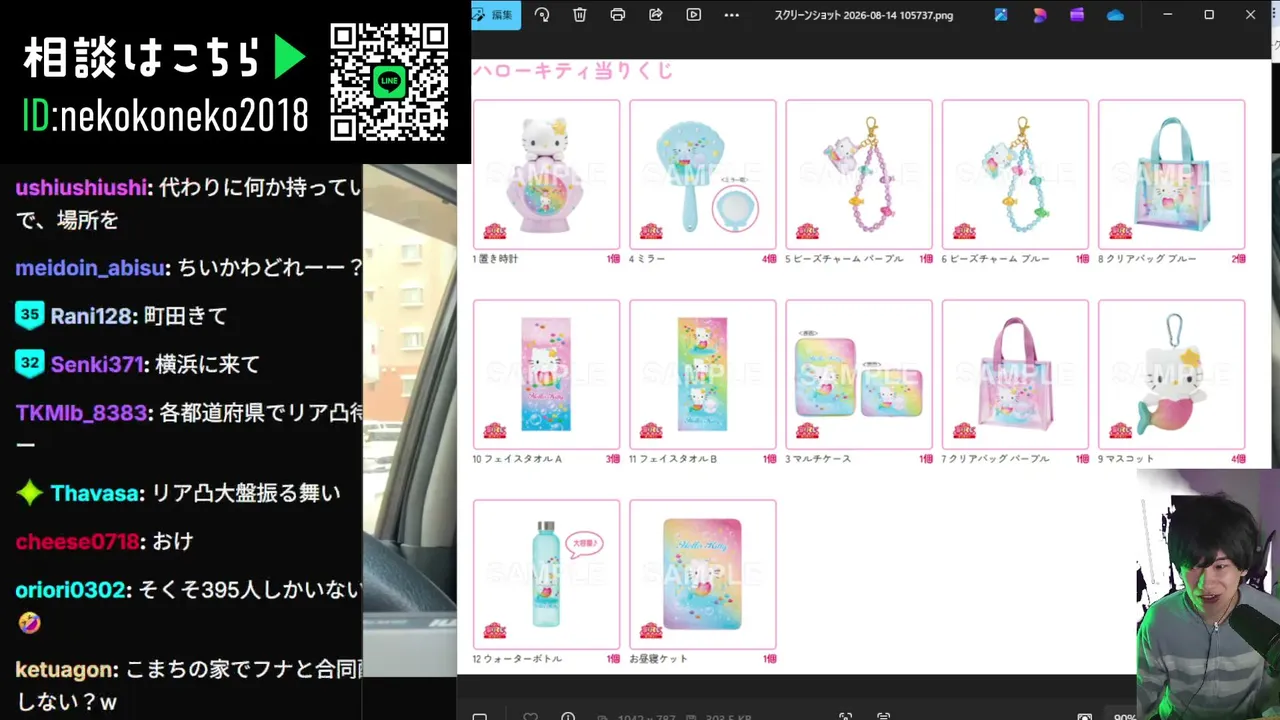The image size is (1280, 720).
Task: Open TKMIb_8383's chat profile name
Action: pos(81,413)
